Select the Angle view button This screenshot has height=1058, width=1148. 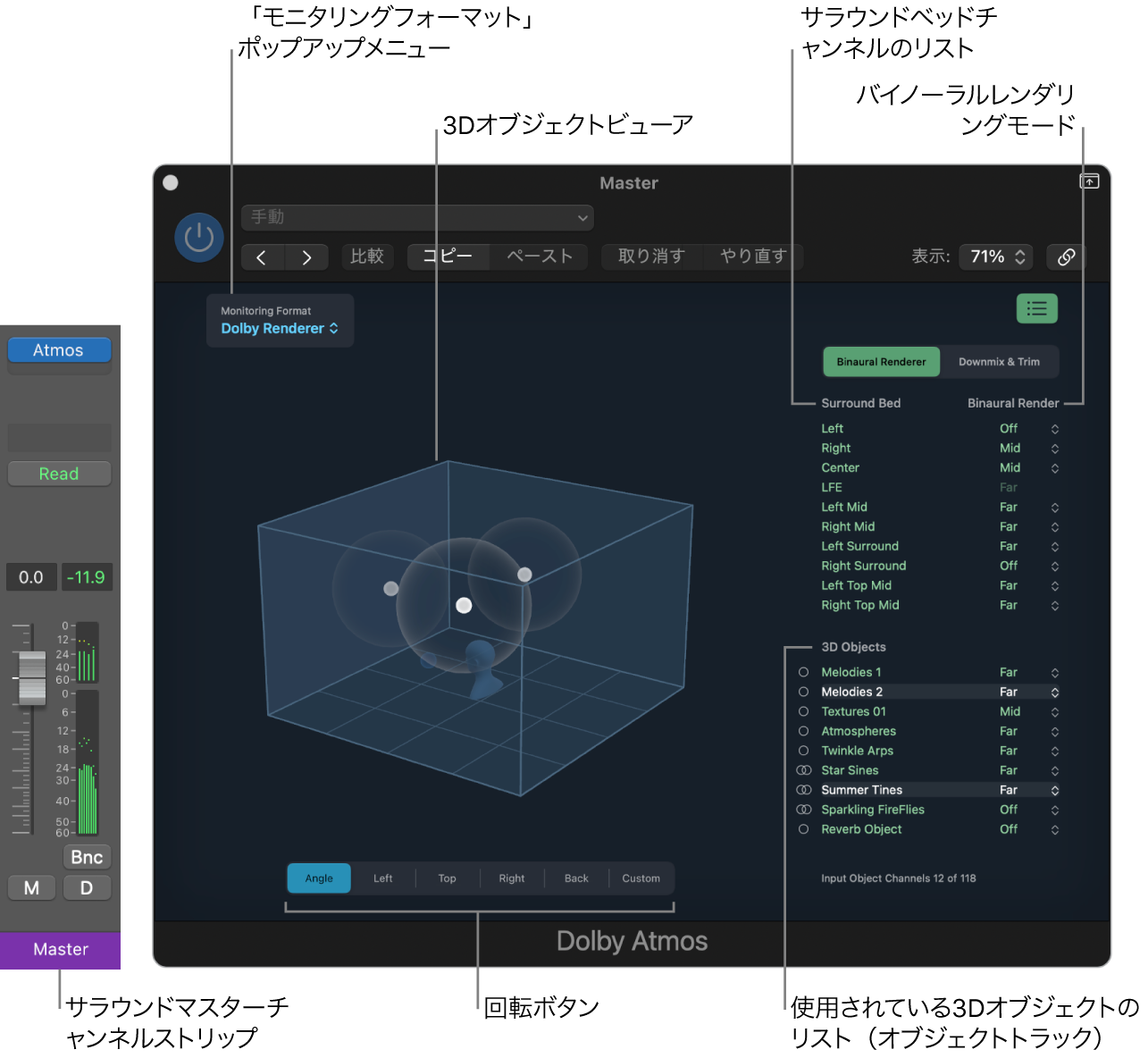pyautogui.click(x=319, y=878)
